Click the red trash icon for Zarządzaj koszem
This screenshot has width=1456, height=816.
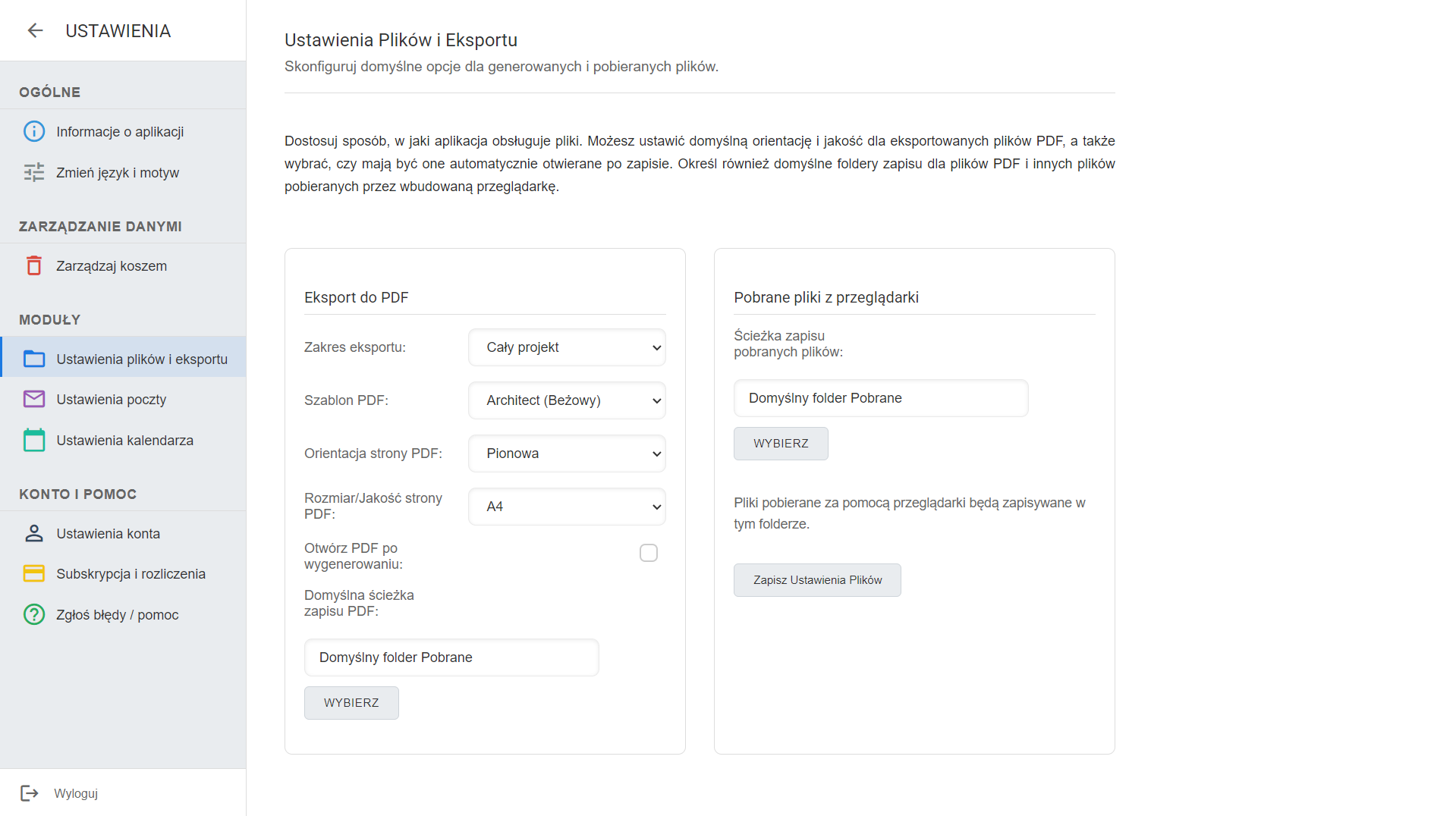coord(34,265)
